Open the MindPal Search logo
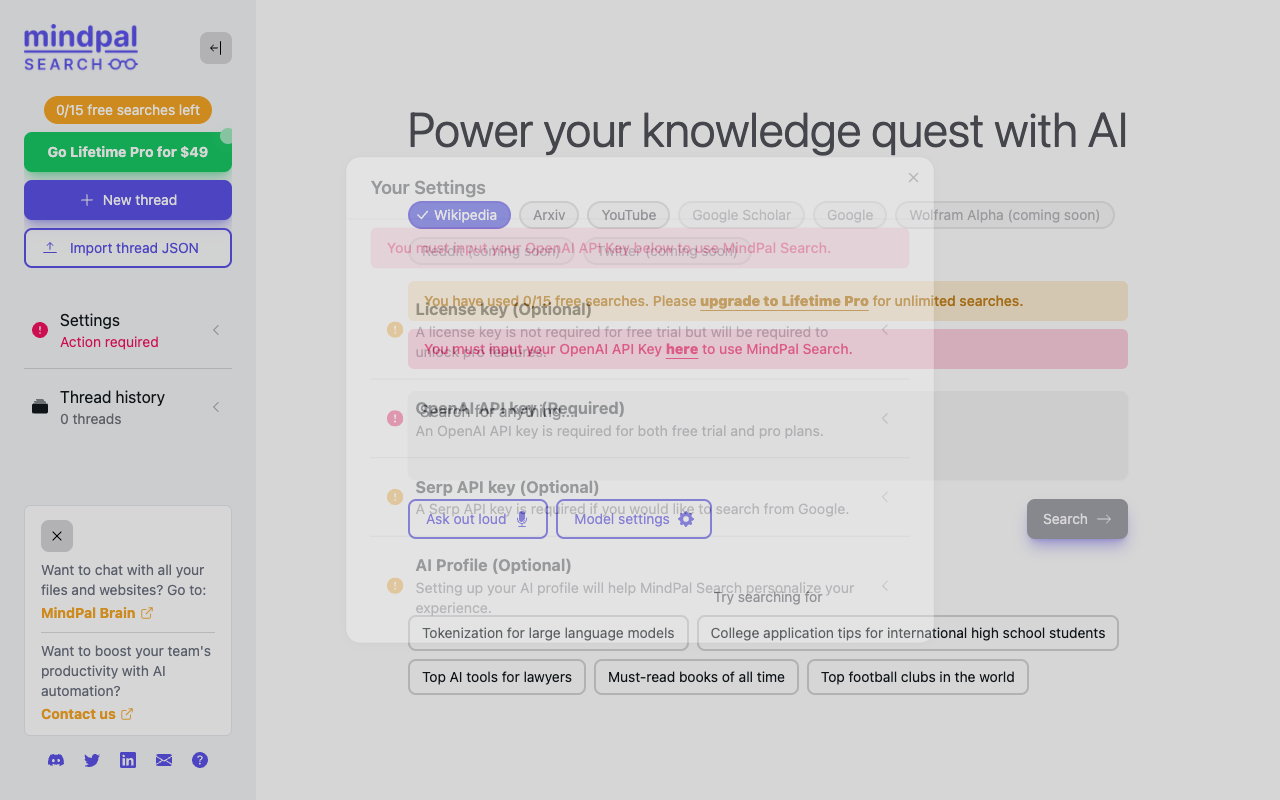This screenshot has height=800, width=1280. [x=81, y=48]
